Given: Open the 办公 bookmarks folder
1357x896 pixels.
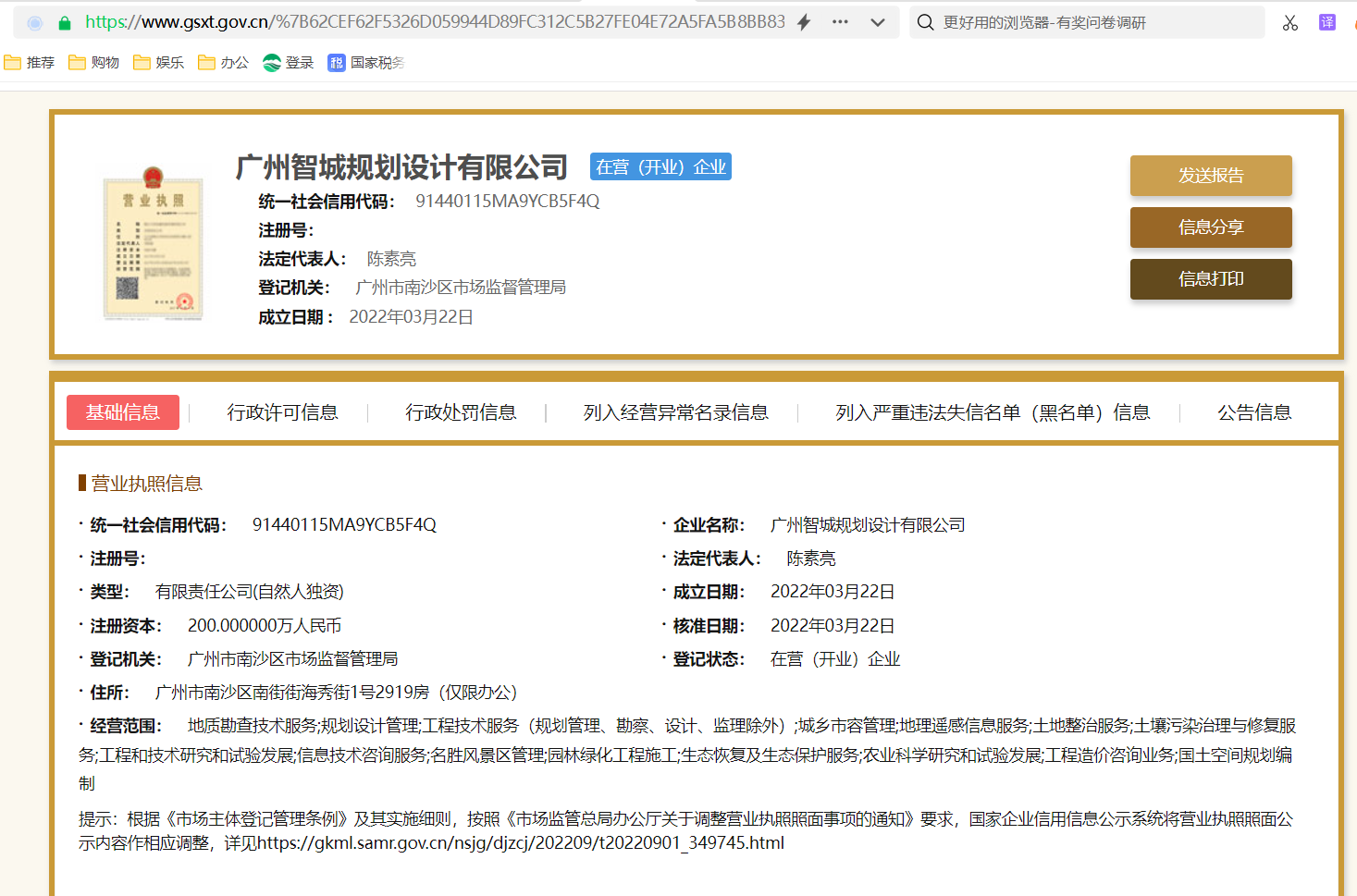Looking at the screenshot, I should click(222, 62).
